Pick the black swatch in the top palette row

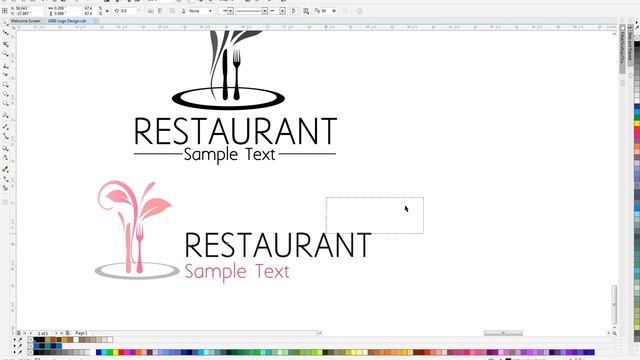pyautogui.click(x=36, y=339)
